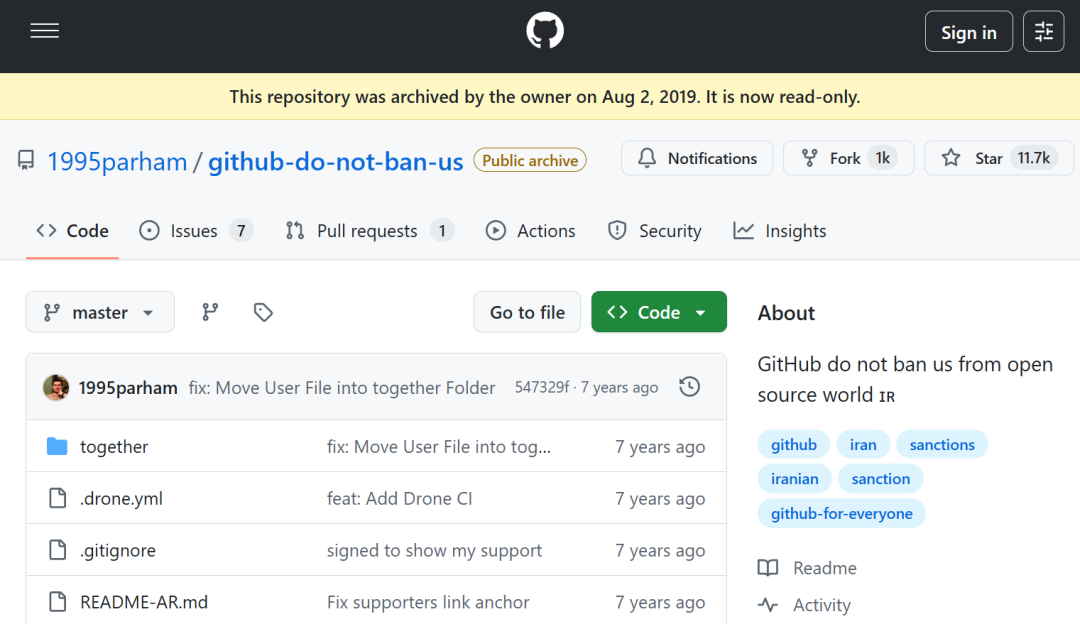This screenshot has height=624, width=1080.
Task: Click 1995parham's avatar image
Action: pos(56,387)
